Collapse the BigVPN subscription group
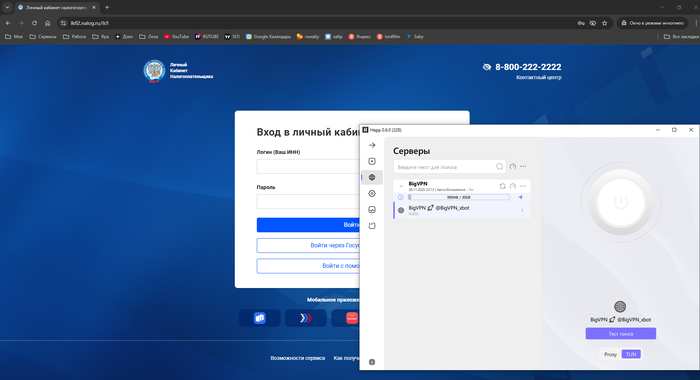This screenshot has height=380, width=700. pos(401,186)
